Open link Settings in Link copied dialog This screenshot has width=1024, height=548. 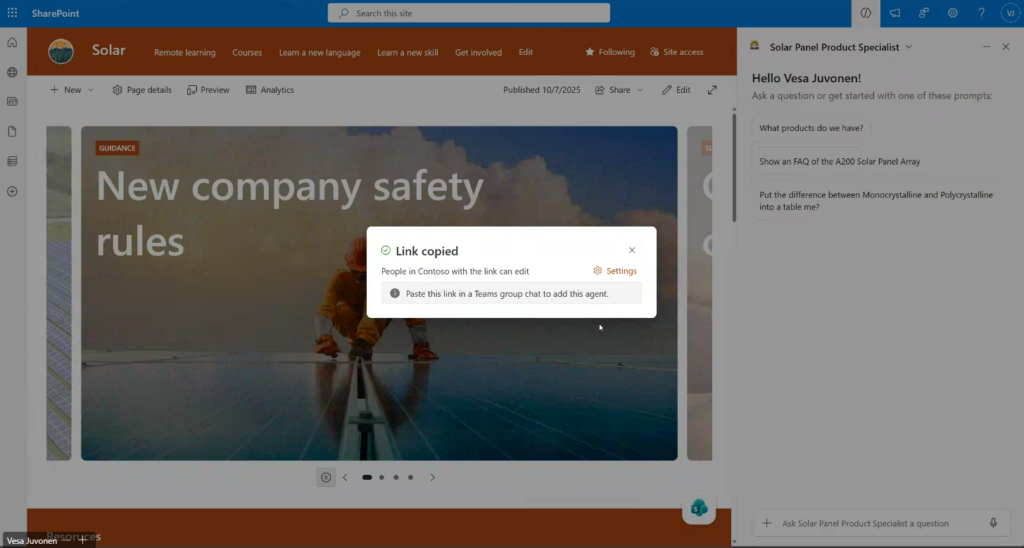(615, 271)
